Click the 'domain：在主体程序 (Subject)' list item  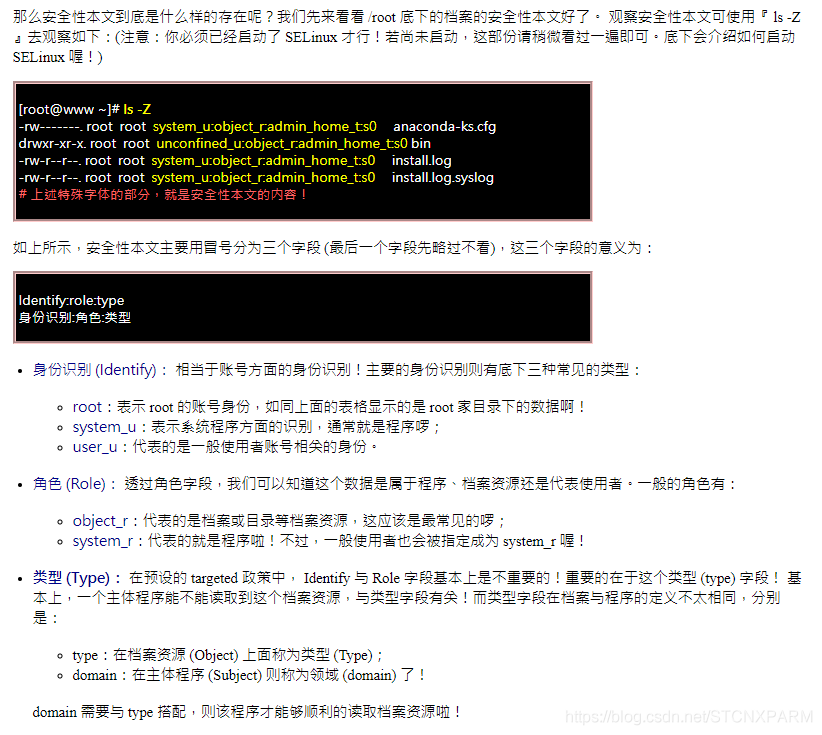[x=249, y=675]
